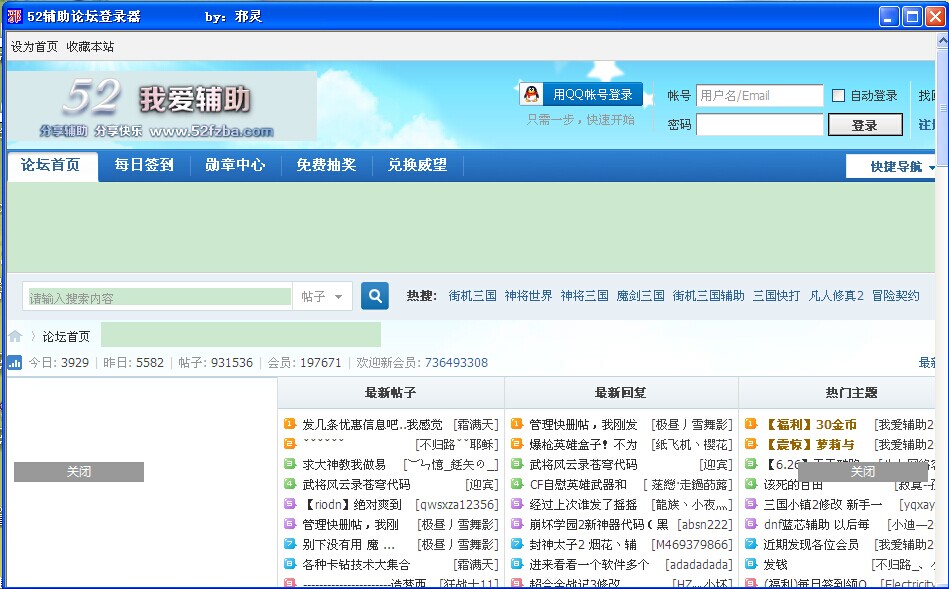949x589 pixels.
Task: Click the vertical scrollbar up arrow
Action: point(942,41)
